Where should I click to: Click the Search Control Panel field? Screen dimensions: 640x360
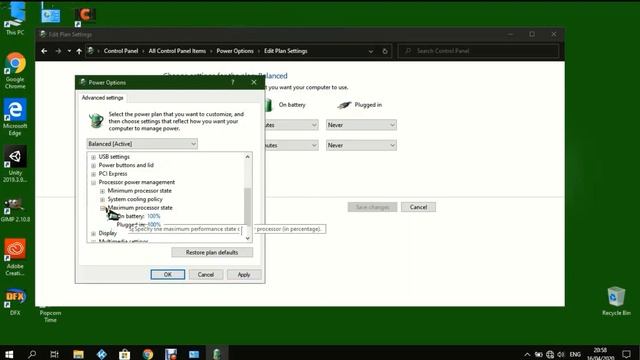(478, 51)
